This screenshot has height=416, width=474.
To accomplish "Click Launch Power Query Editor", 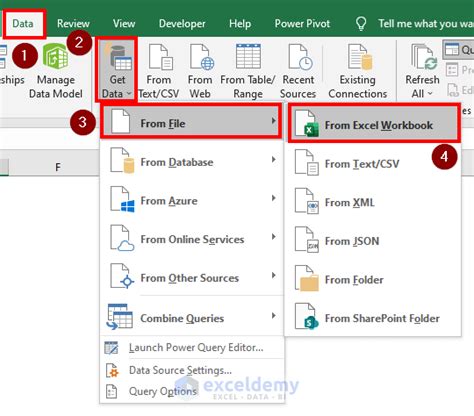I will tap(196, 347).
